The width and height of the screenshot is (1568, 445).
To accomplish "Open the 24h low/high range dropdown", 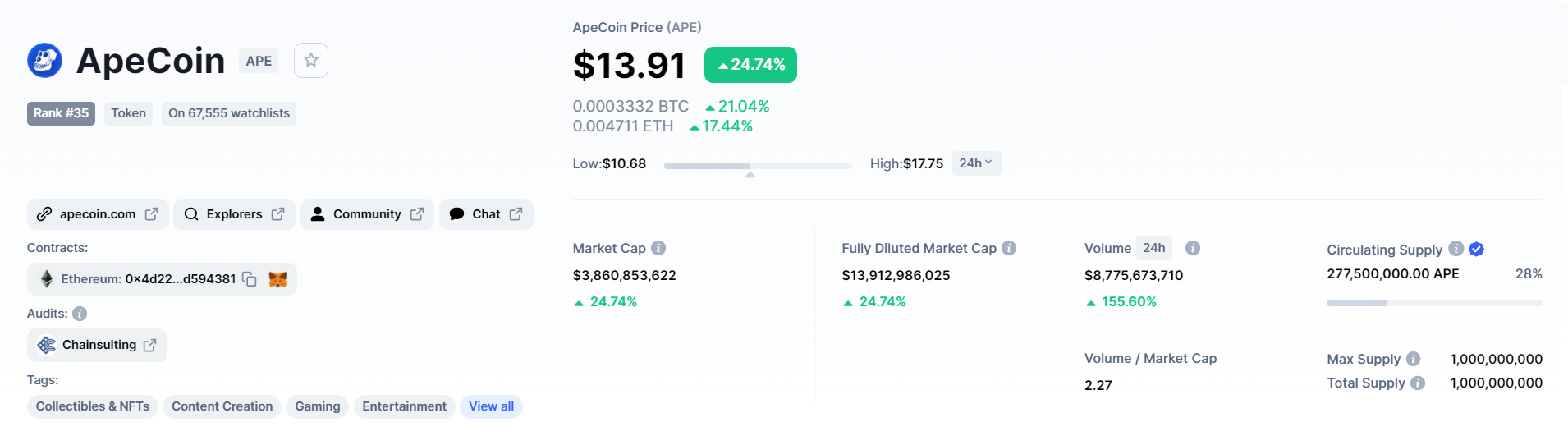I will click(976, 163).
